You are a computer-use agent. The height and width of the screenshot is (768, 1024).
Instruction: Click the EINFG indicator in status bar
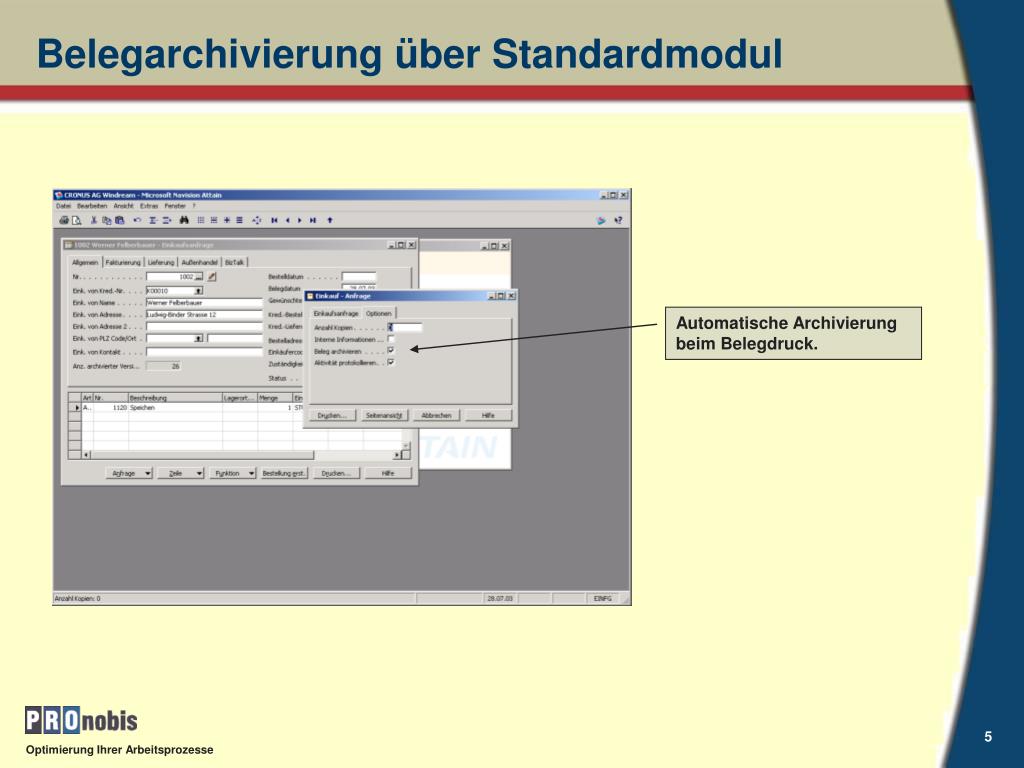(602, 598)
